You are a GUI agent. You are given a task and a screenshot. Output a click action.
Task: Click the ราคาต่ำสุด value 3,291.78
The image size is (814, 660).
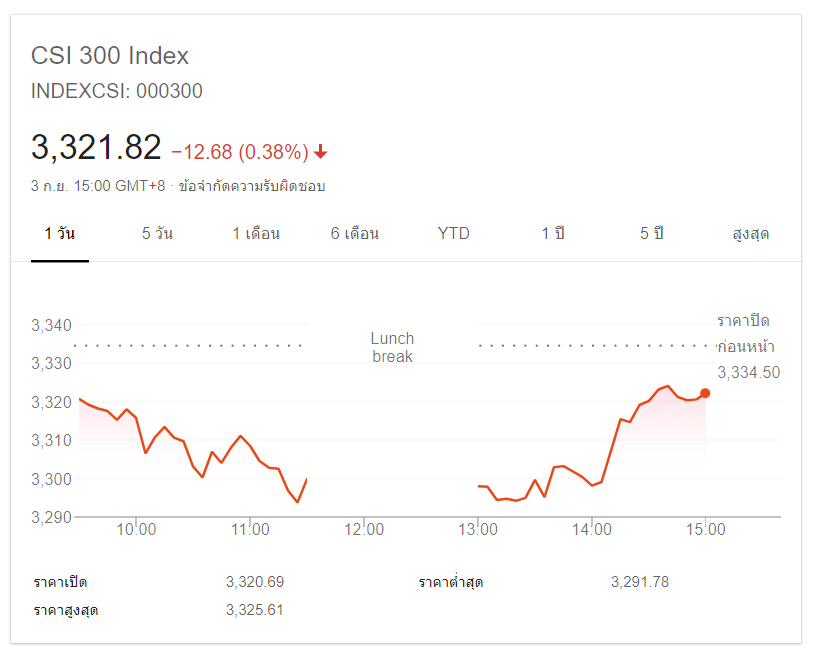click(x=639, y=582)
